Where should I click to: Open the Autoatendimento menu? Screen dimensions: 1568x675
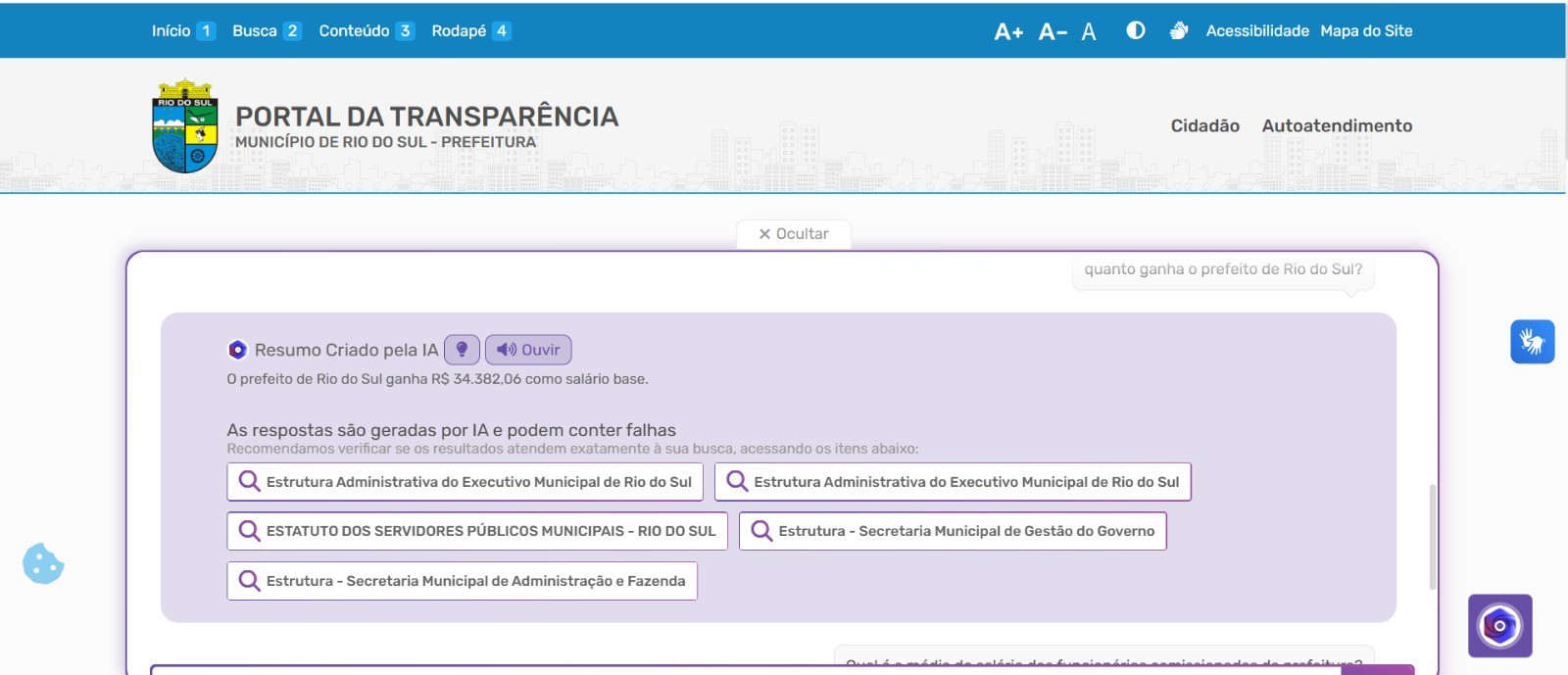point(1337,125)
